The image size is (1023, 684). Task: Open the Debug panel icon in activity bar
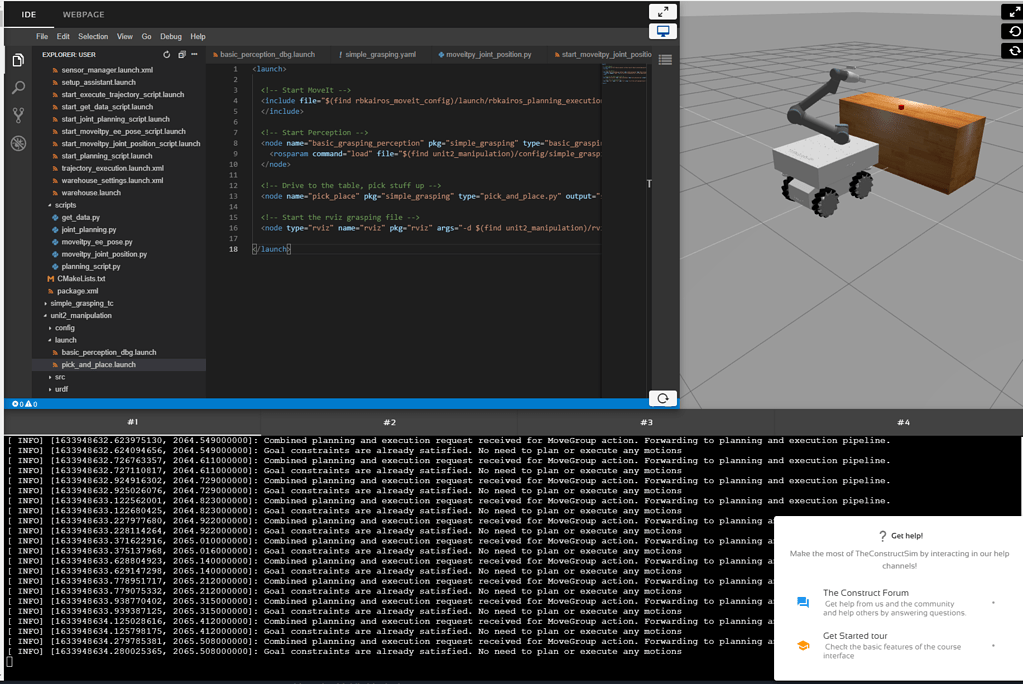[x=18, y=143]
